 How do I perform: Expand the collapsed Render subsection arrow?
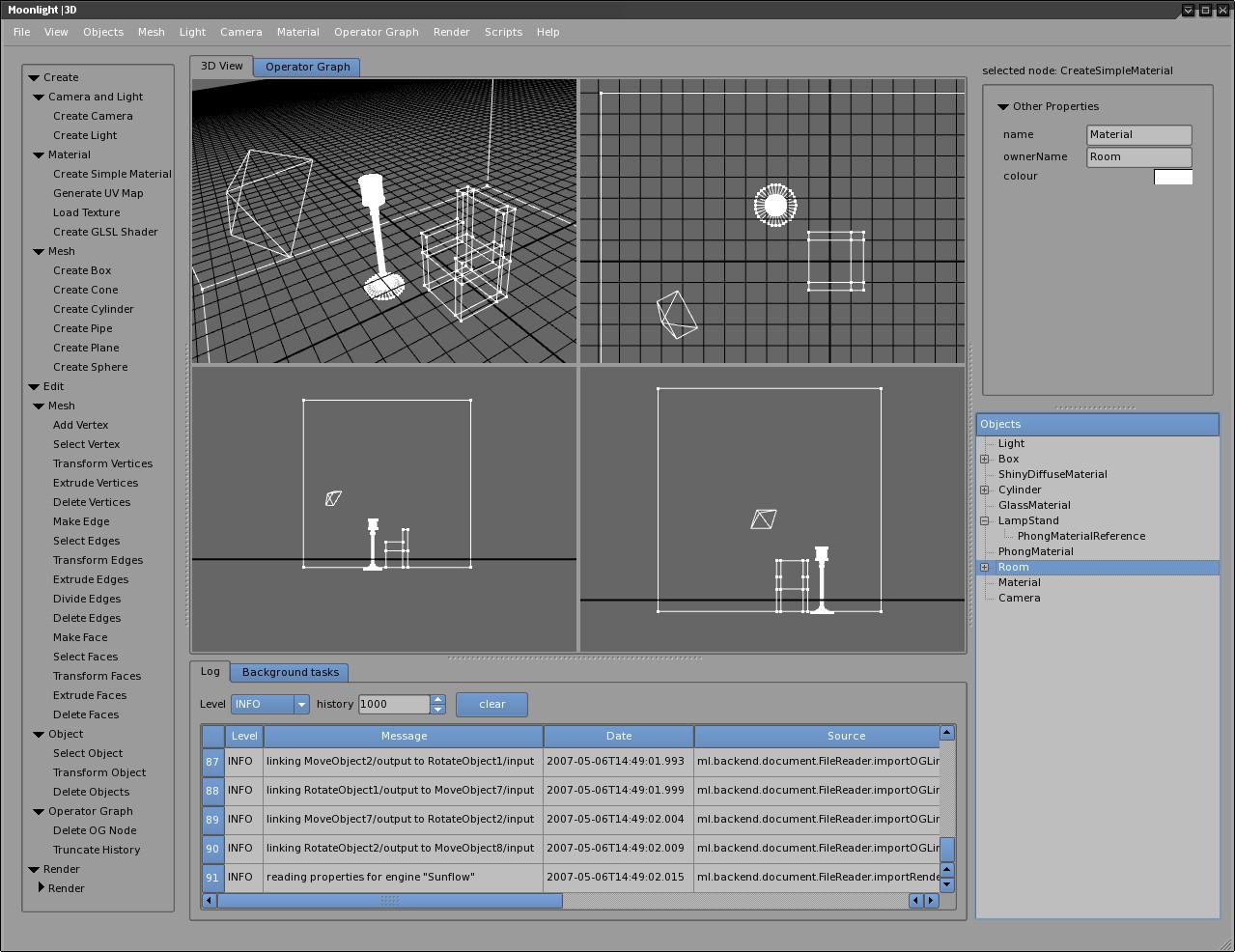(x=42, y=887)
